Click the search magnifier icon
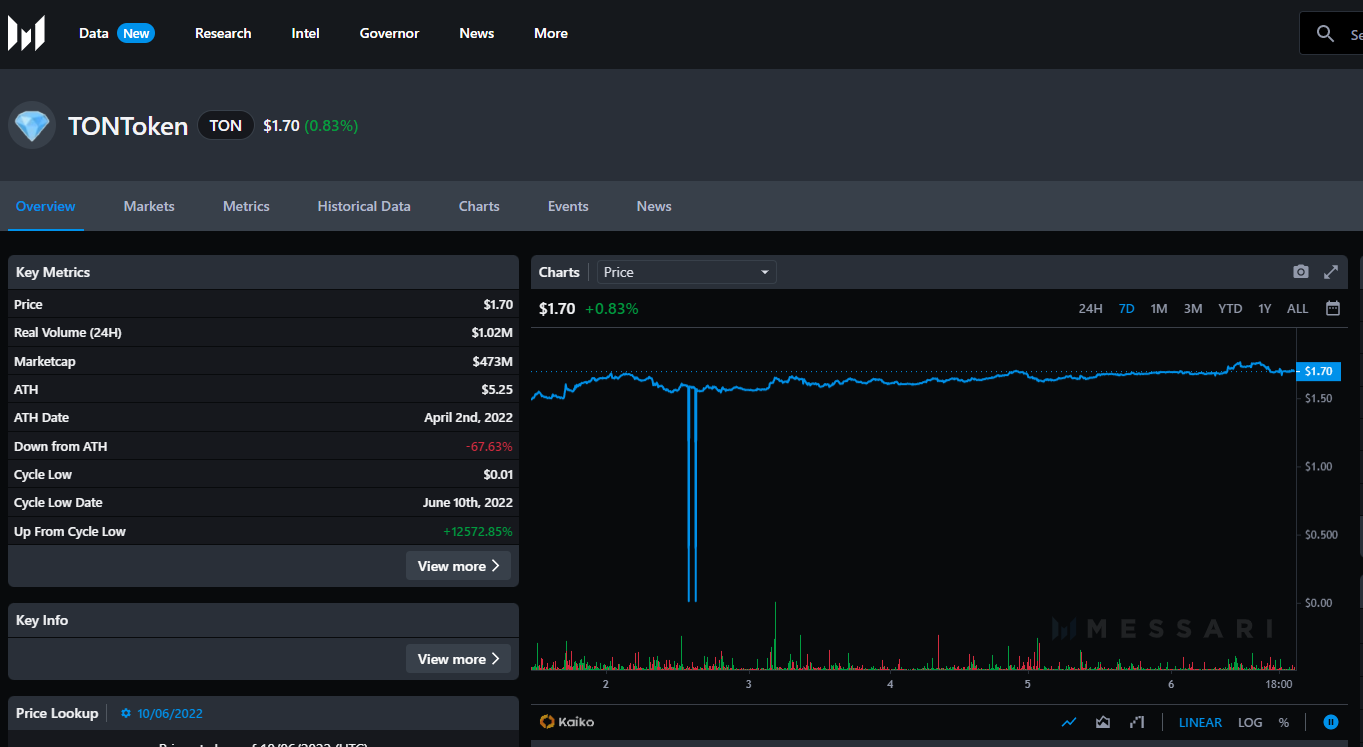 pos(1326,34)
